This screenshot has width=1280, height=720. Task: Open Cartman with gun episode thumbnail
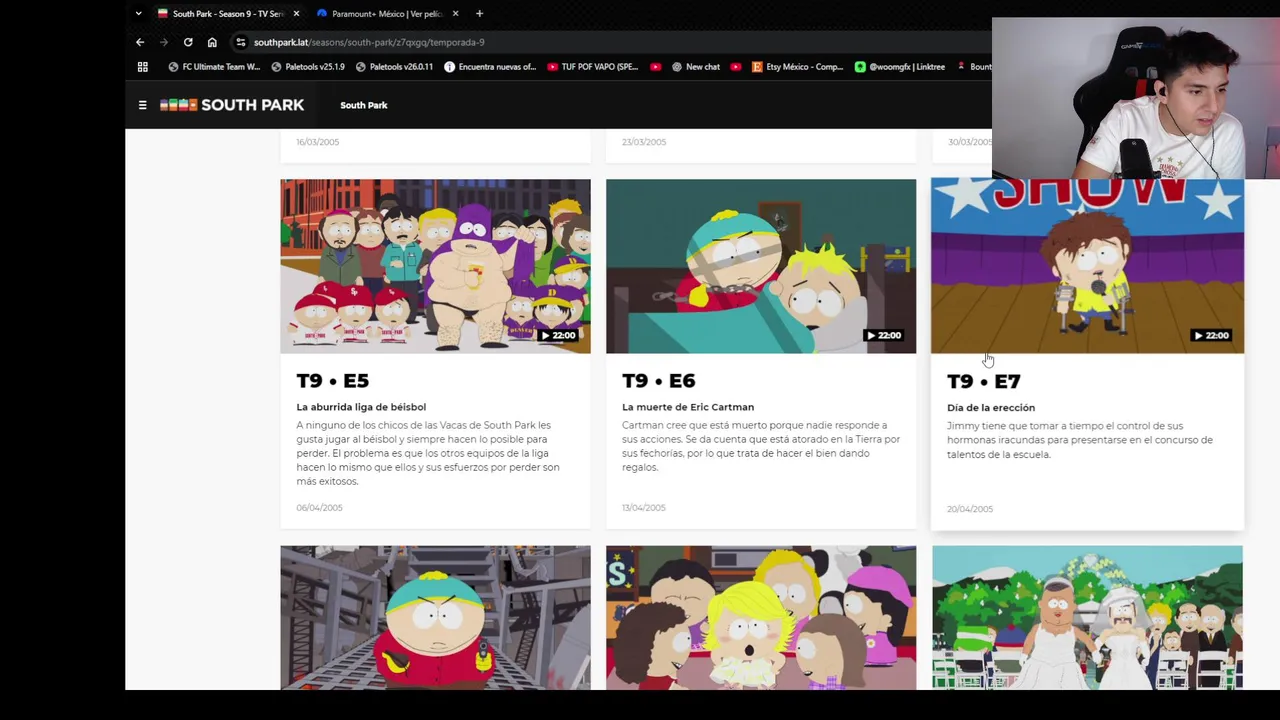click(435, 617)
